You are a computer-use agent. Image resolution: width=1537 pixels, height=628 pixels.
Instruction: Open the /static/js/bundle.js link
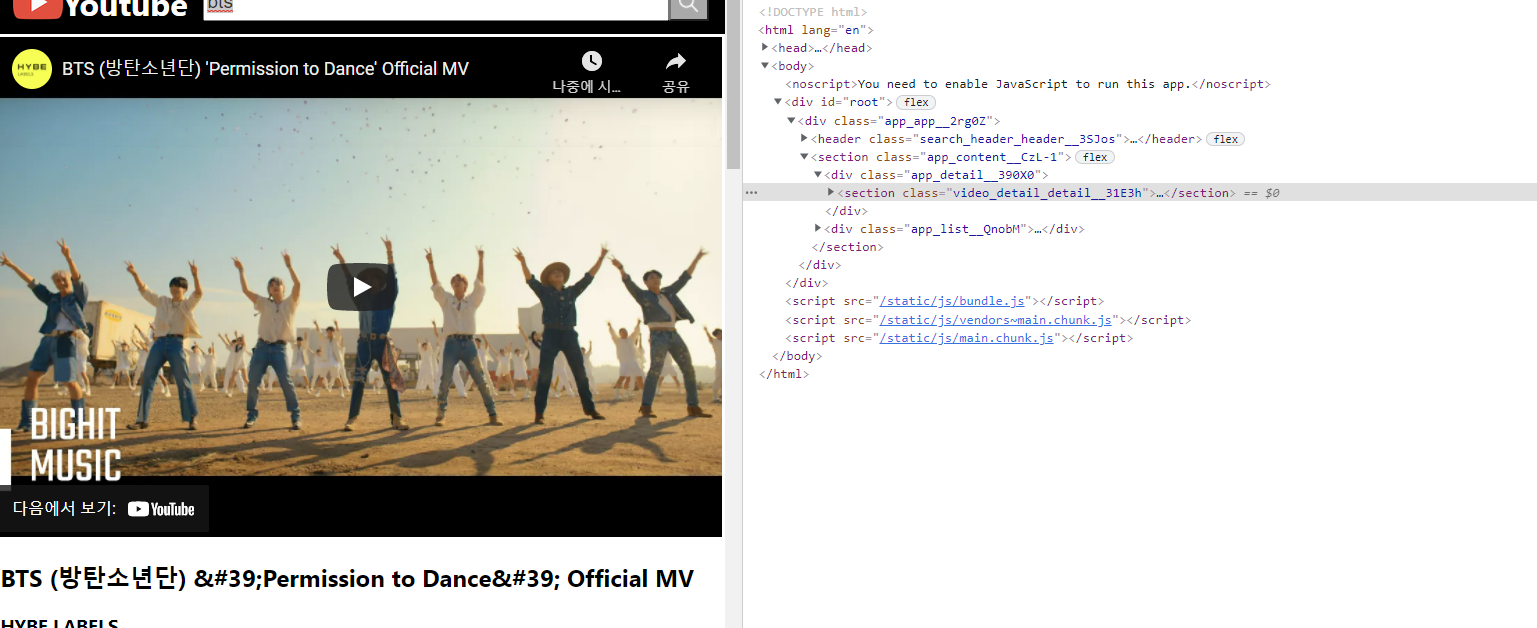click(x=952, y=301)
